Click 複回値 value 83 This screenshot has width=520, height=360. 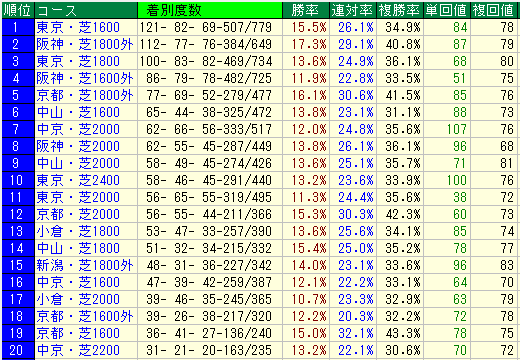(x=507, y=265)
